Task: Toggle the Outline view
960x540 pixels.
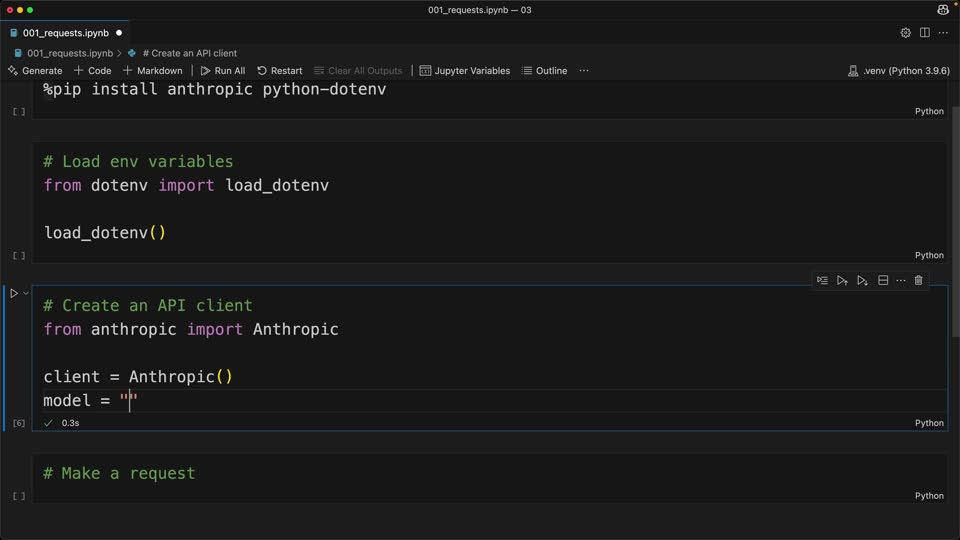Action: (544, 70)
